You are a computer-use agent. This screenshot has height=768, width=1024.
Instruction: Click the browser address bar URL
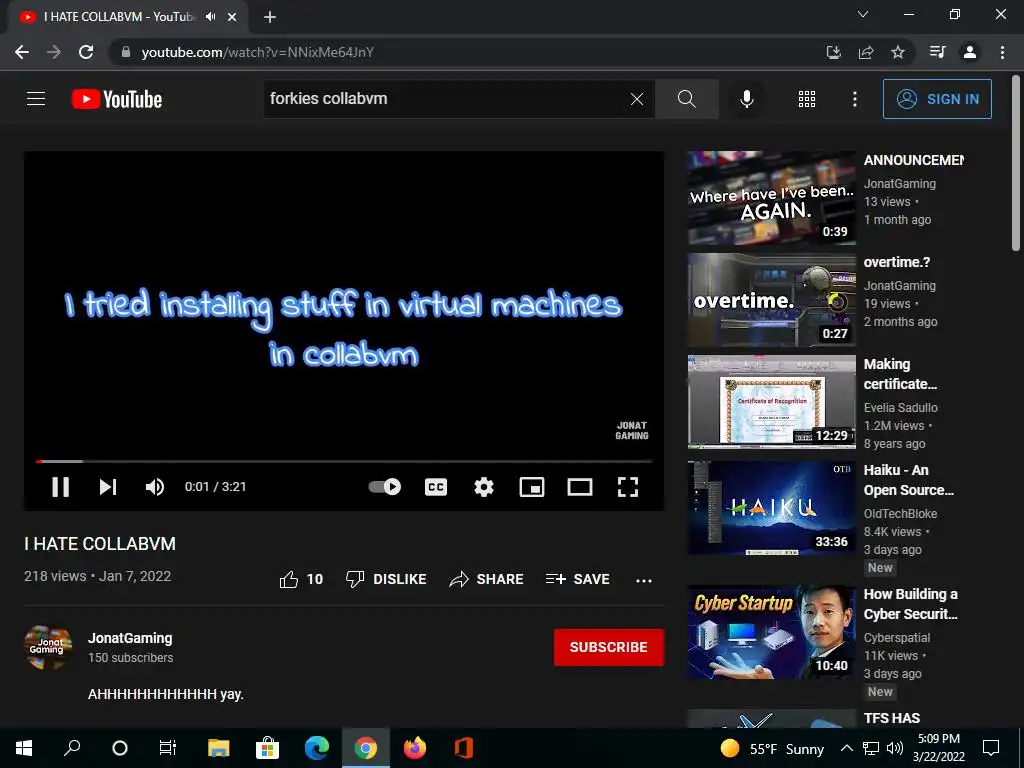pyautogui.click(x=257, y=52)
